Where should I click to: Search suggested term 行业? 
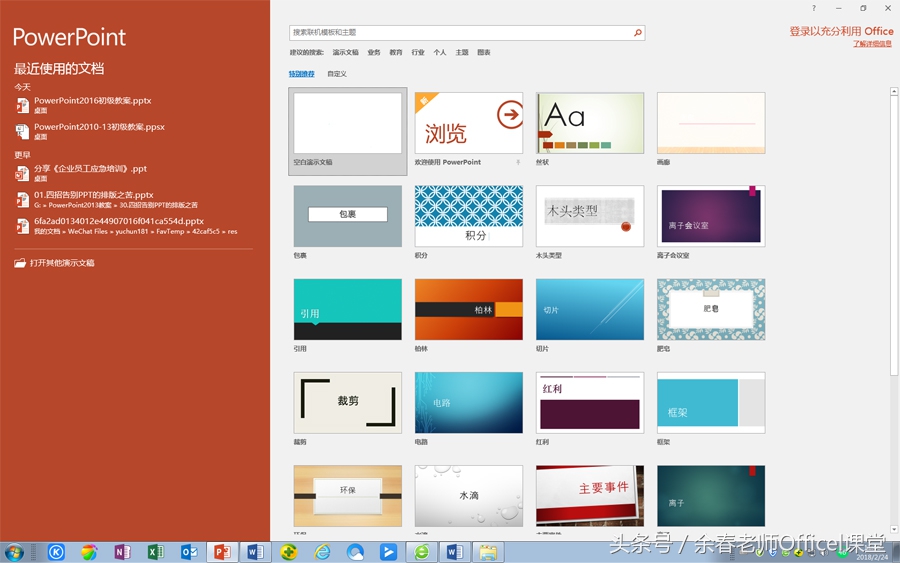[418, 52]
